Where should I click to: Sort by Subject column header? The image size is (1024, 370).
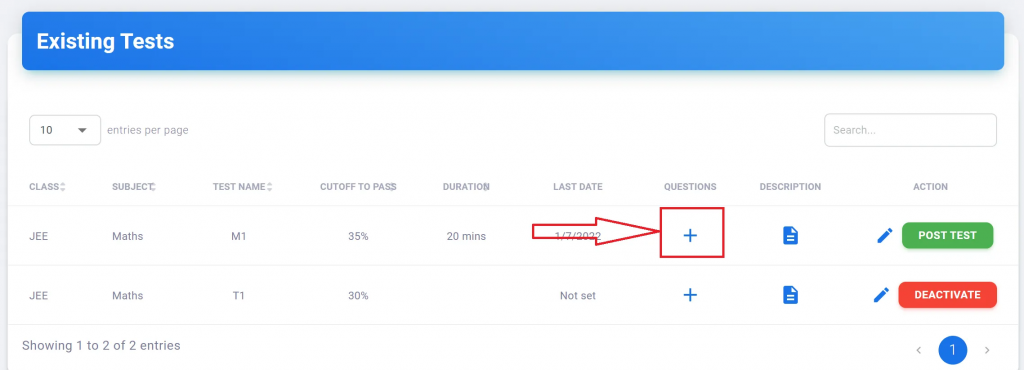(x=133, y=187)
